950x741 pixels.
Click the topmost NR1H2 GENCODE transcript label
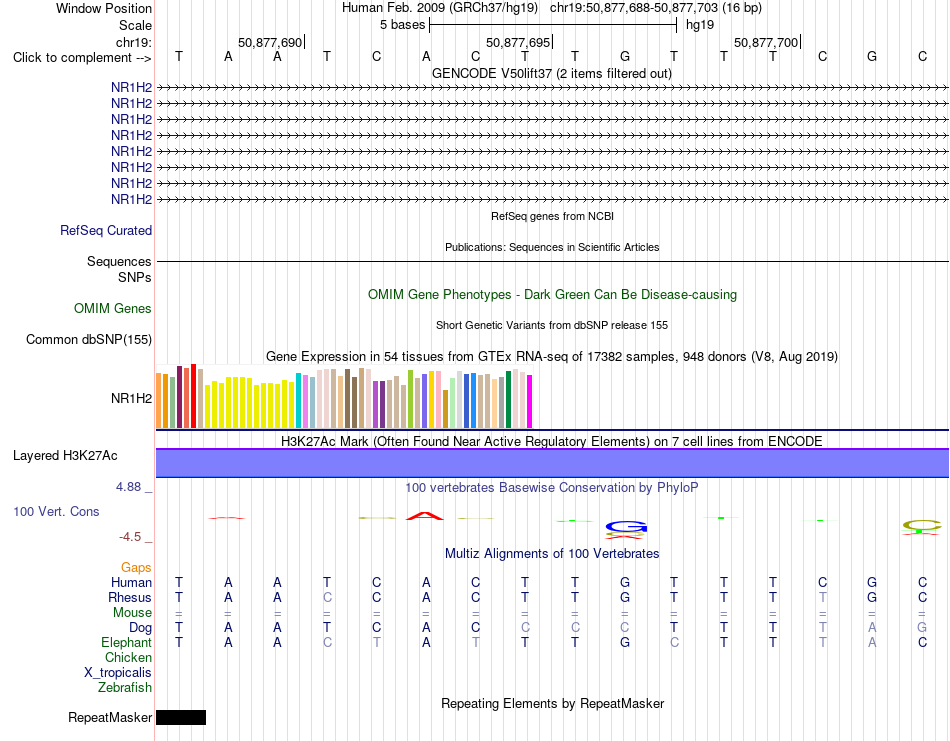point(131,87)
